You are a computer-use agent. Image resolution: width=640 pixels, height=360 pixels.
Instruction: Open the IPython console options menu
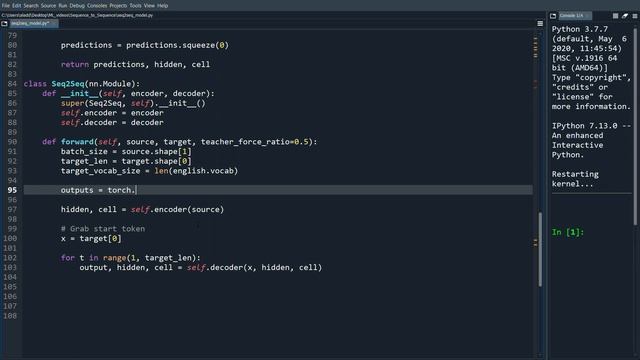click(x=635, y=16)
